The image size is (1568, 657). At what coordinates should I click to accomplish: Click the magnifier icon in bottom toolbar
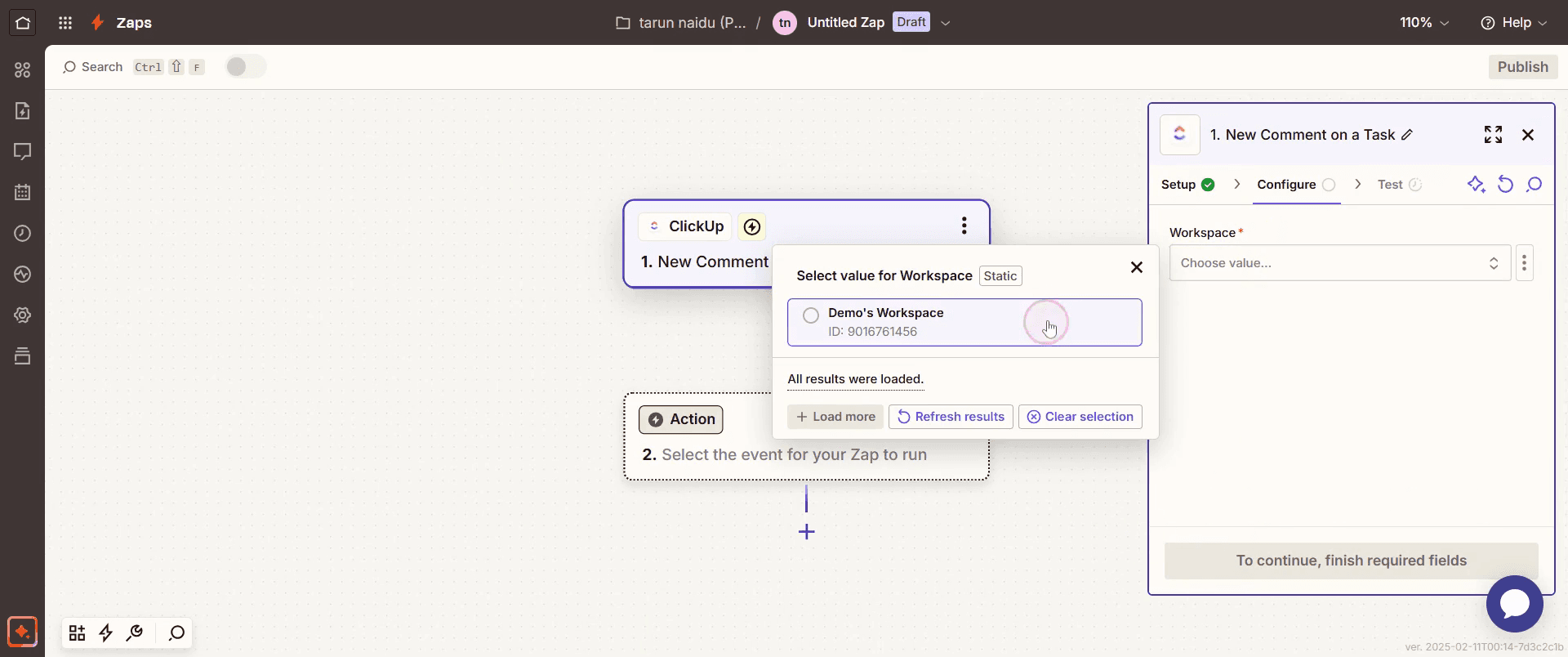coord(176,632)
